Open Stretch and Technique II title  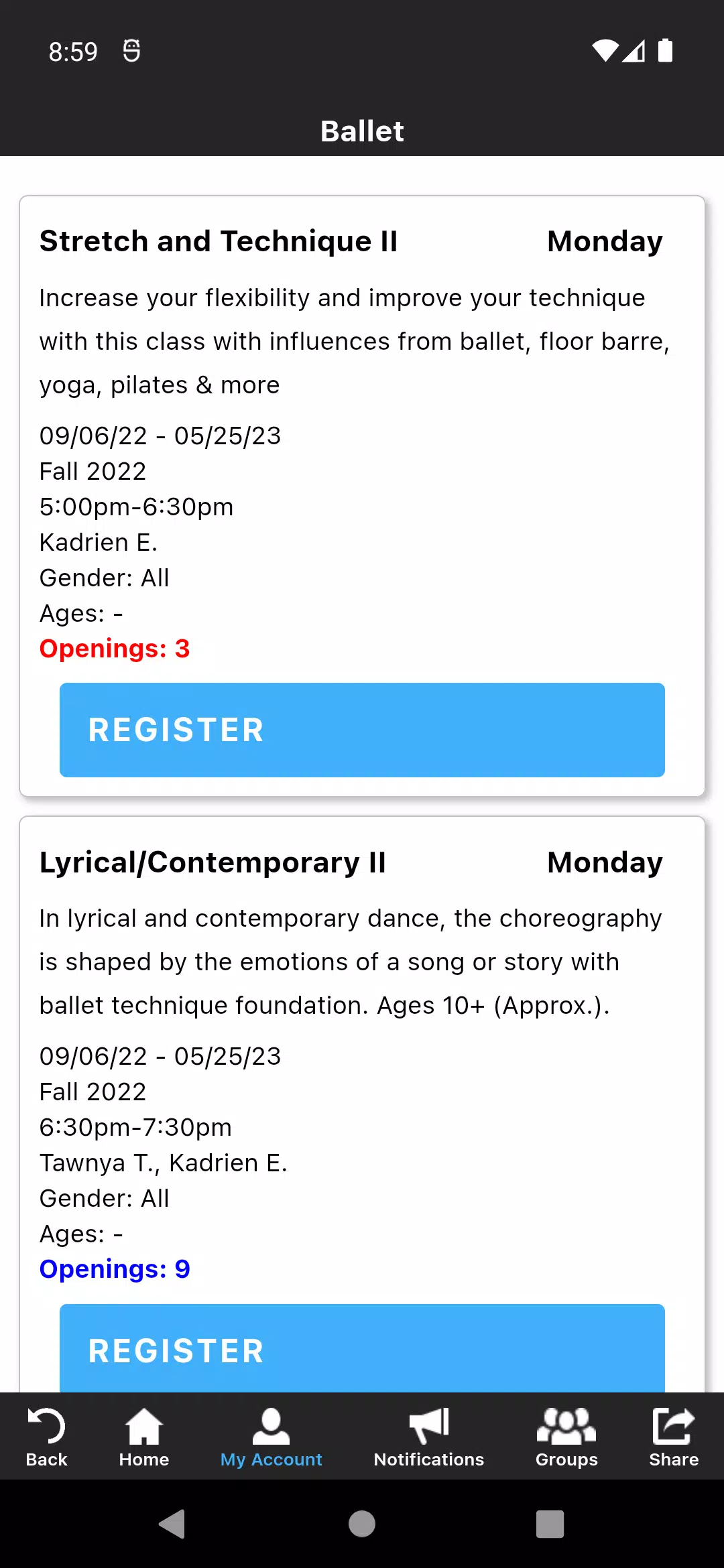219,241
